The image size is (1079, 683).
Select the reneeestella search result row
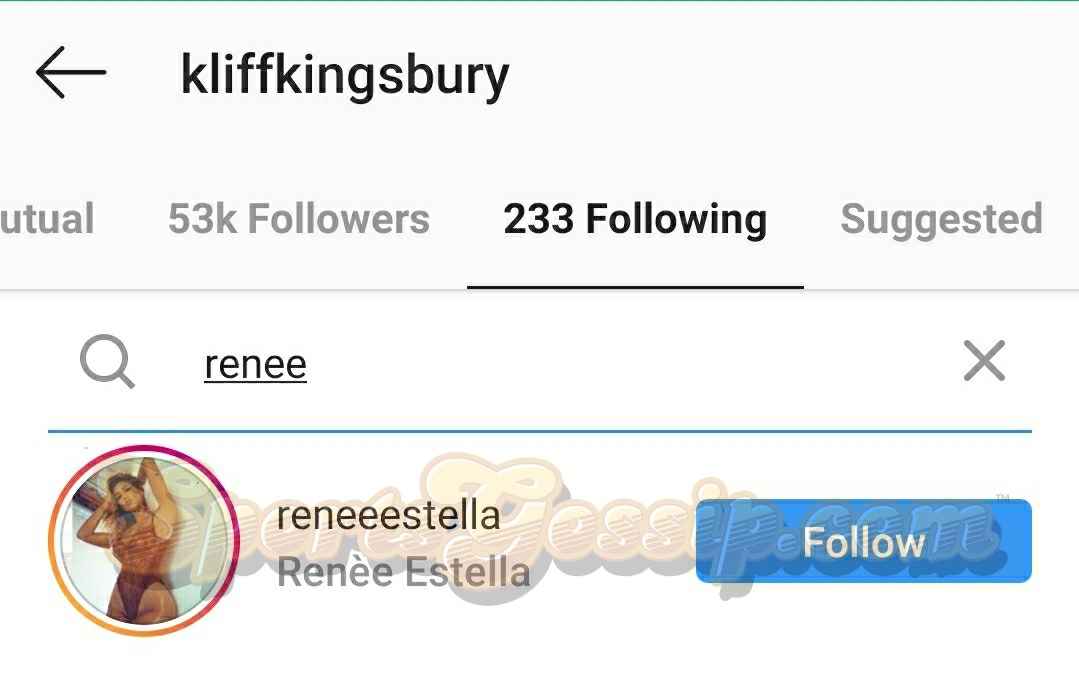[600, 600]
